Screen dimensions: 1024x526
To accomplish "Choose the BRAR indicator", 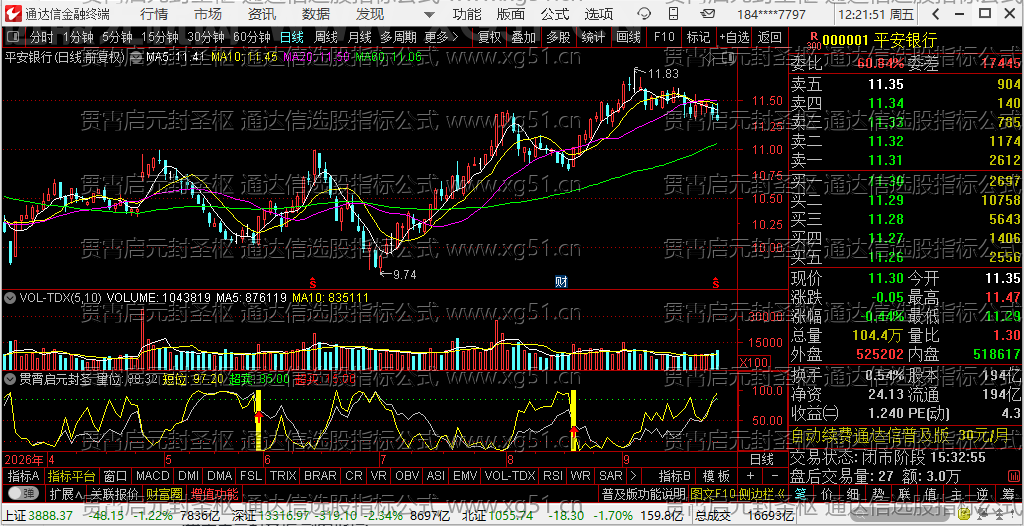I will [321, 476].
